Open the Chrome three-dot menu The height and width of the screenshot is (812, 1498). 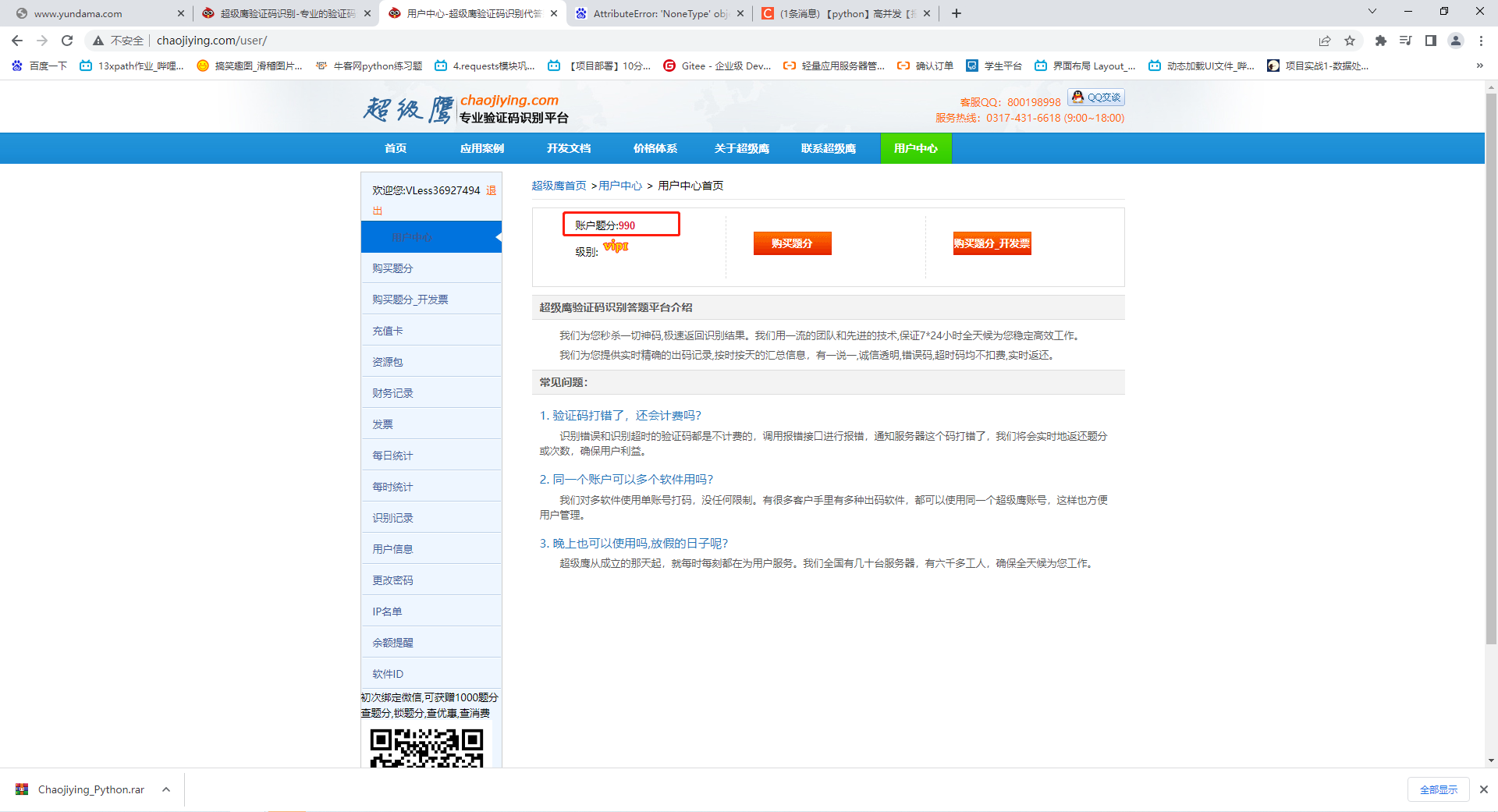point(1481,41)
